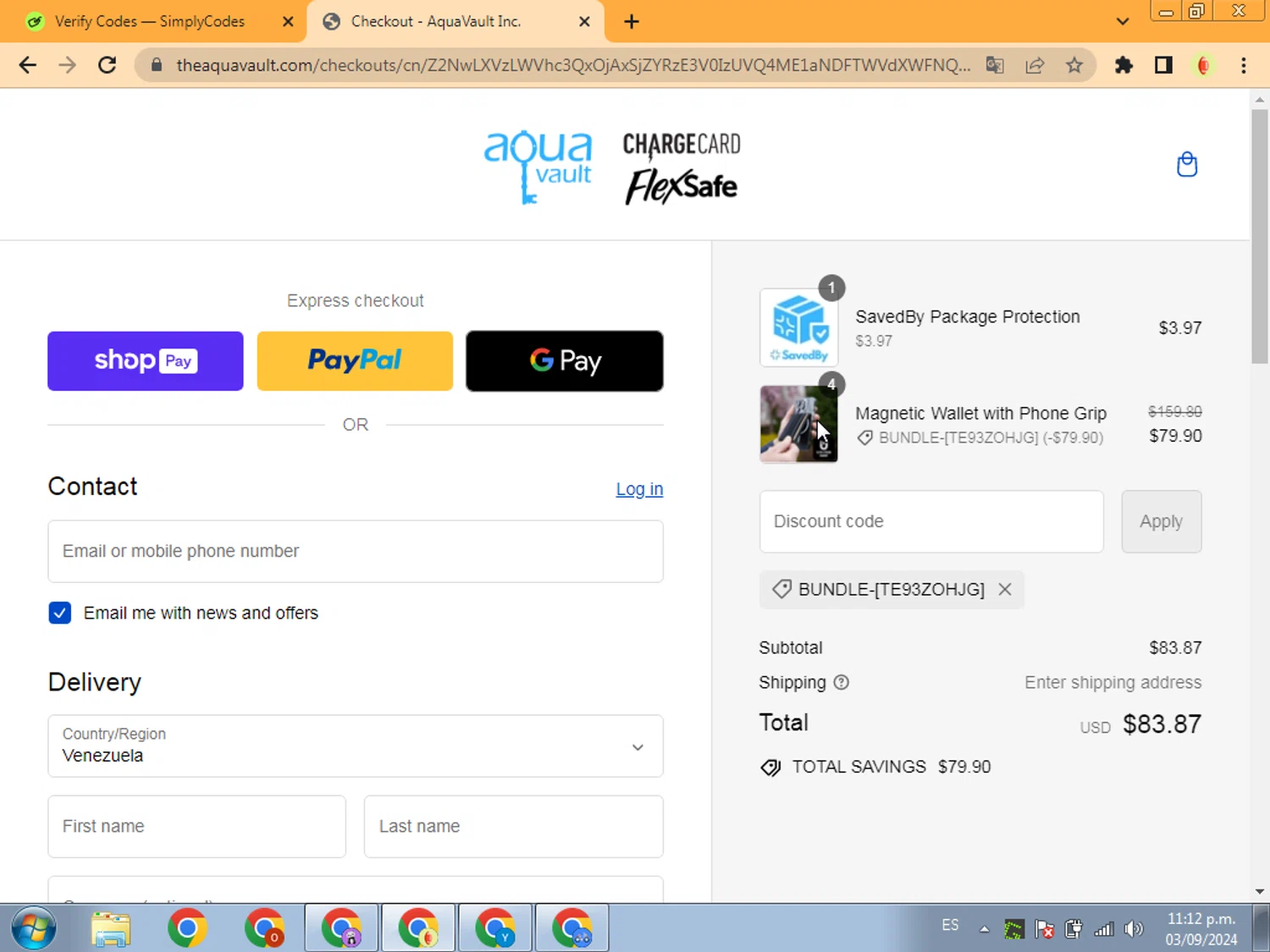Focus the Discount code field
This screenshot has width=1270, height=952.
(931, 521)
